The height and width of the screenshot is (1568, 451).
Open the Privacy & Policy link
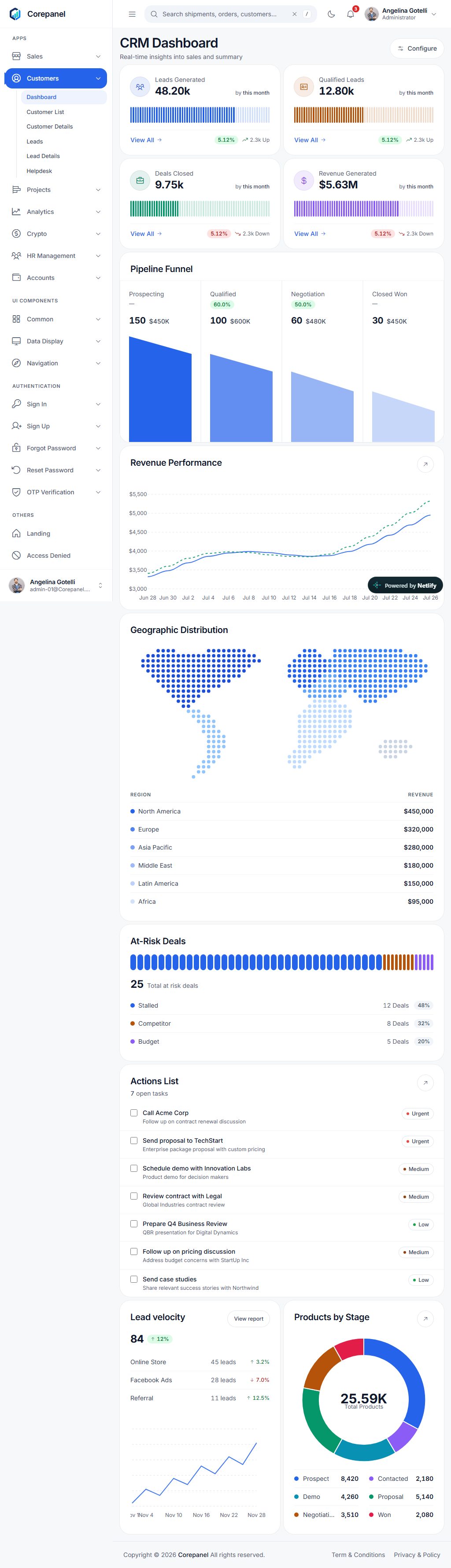point(417,1555)
